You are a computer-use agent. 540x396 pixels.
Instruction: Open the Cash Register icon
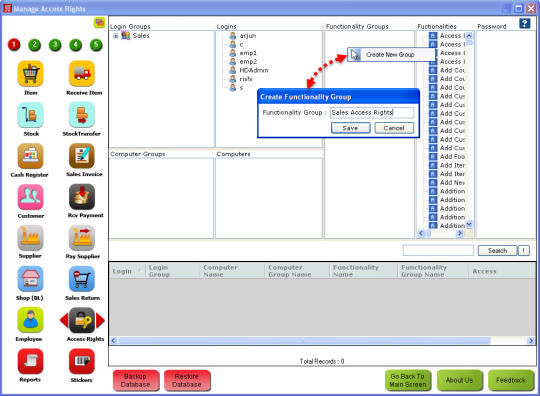tap(30, 156)
